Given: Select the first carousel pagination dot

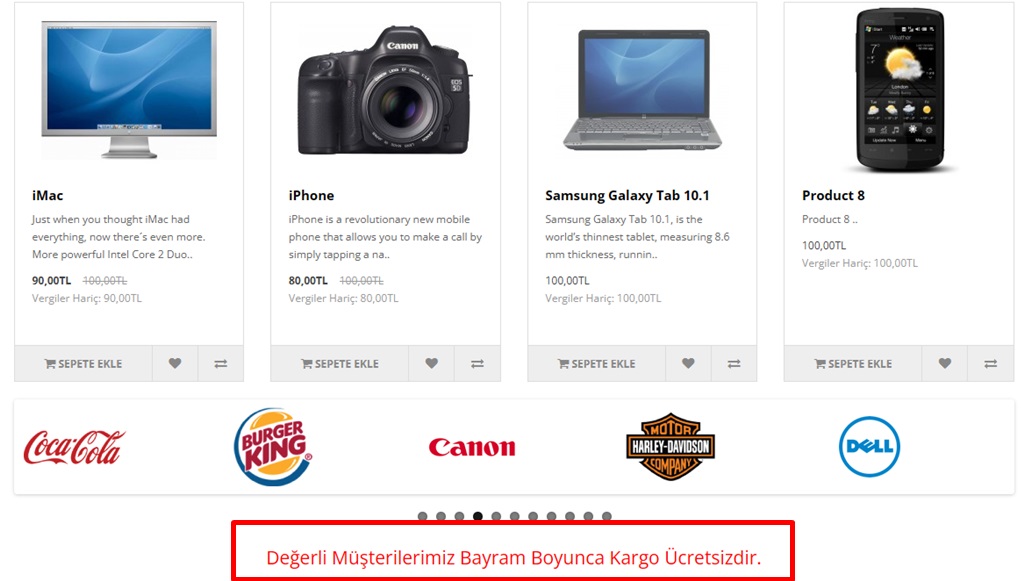Looking at the screenshot, I should pyautogui.click(x=423, y=516).
